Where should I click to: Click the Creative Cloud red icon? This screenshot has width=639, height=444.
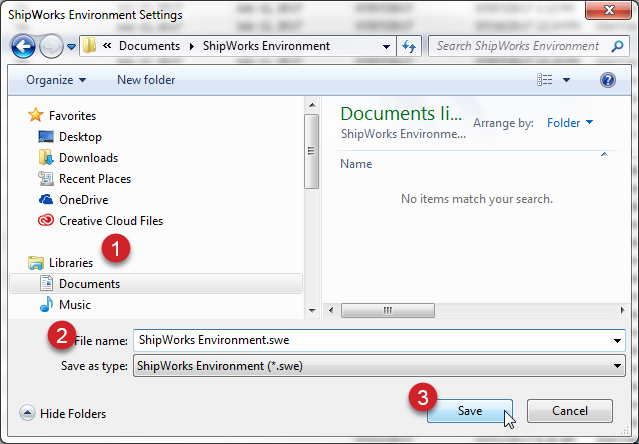[46, 220]
